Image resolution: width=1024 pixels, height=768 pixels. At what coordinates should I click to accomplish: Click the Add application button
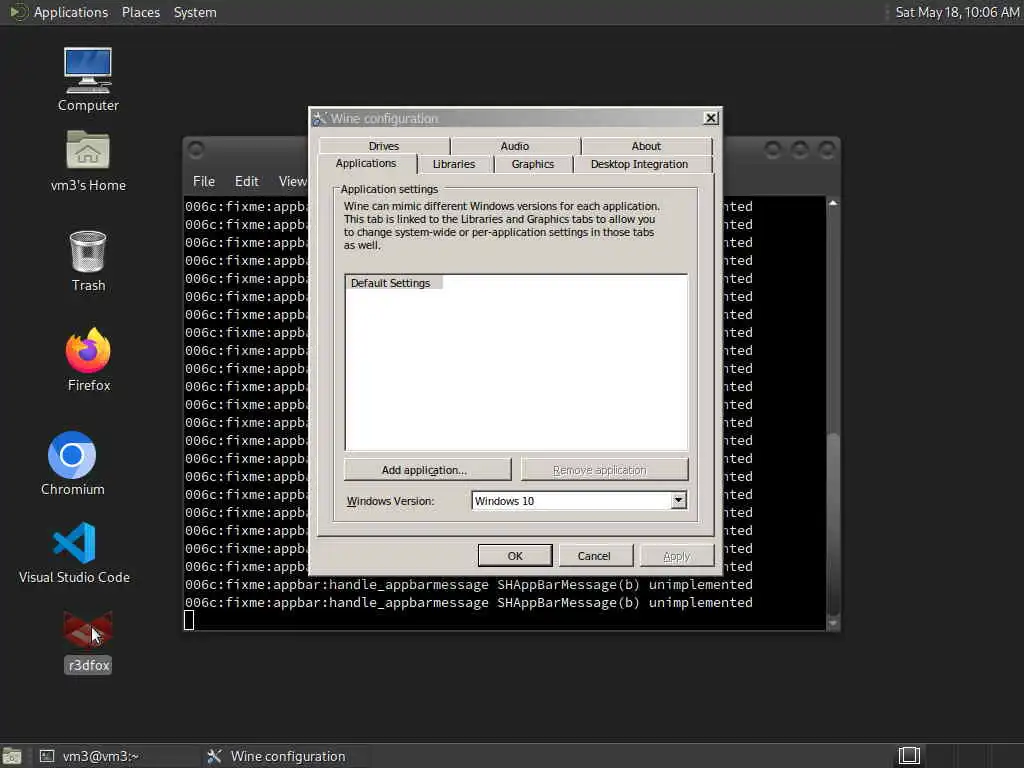click(427, 470)
